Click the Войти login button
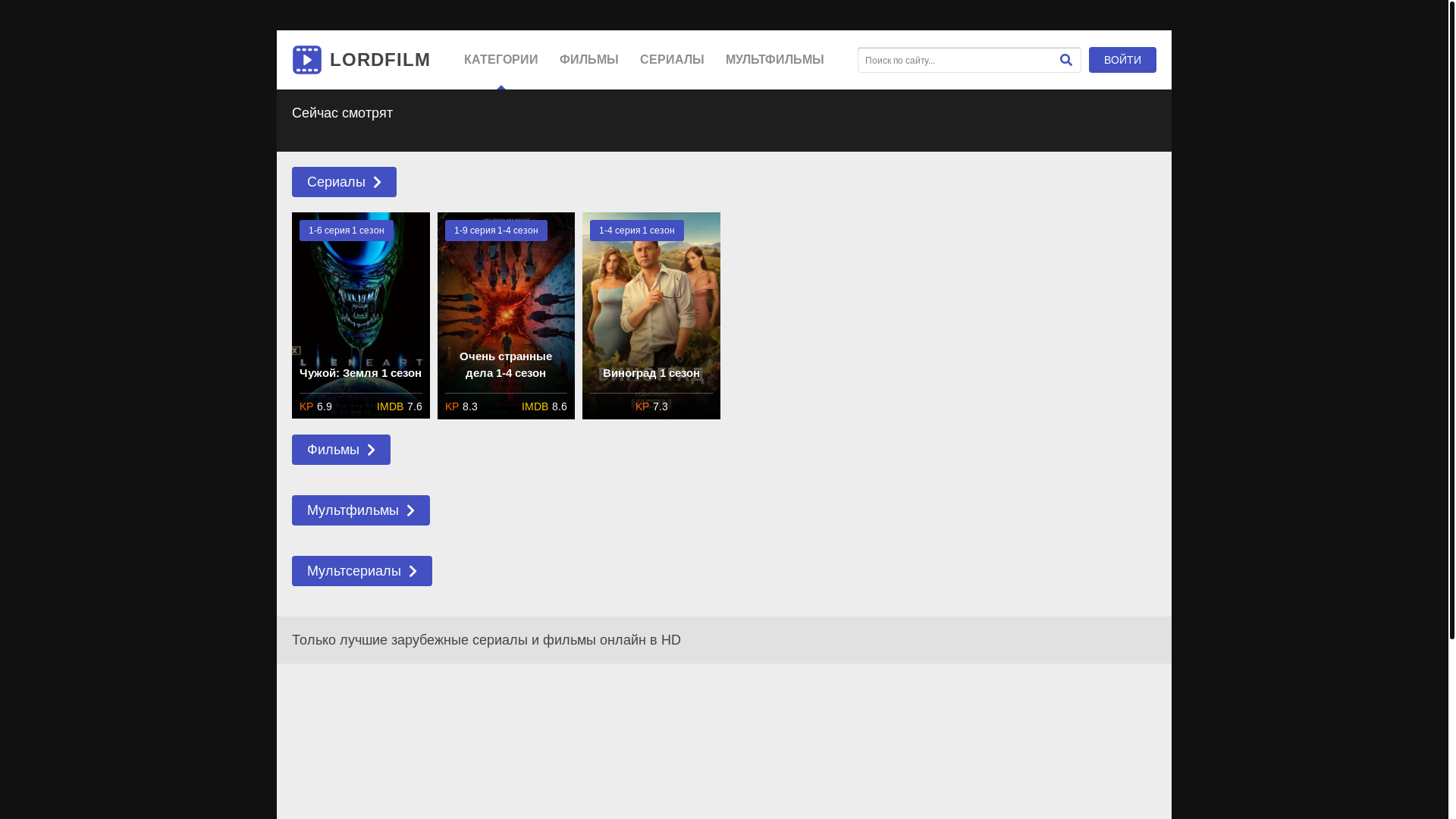 1122,60
